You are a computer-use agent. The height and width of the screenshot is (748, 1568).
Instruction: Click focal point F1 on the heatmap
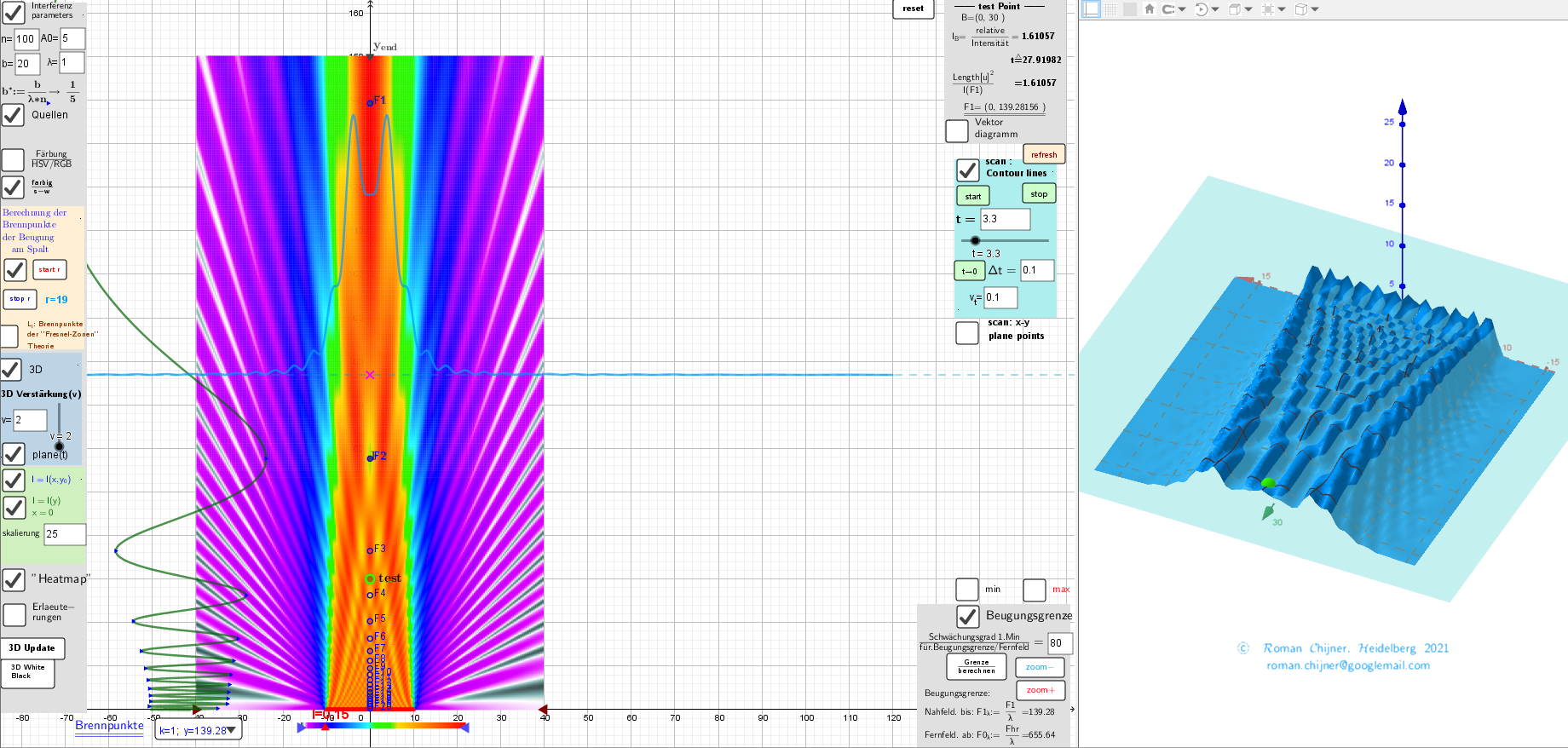point(370,103)
